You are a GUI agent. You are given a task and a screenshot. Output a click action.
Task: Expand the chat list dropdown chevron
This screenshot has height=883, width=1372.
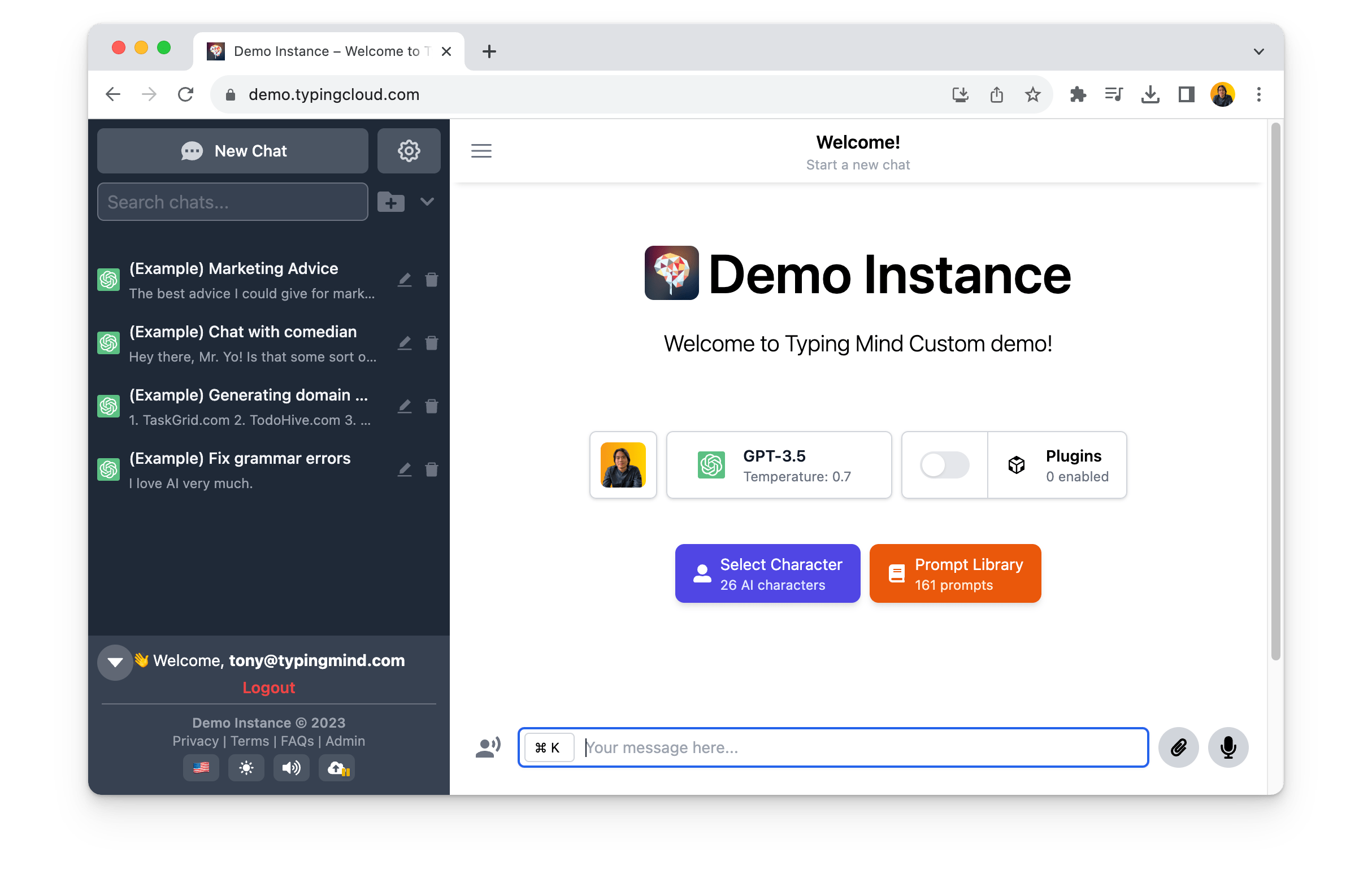point(428,201)
